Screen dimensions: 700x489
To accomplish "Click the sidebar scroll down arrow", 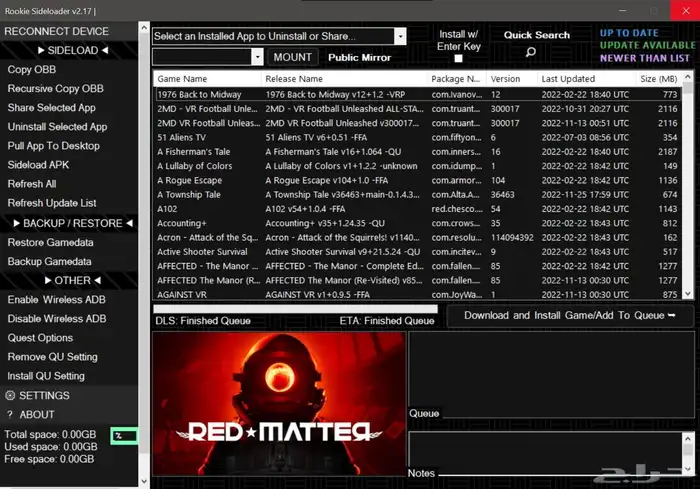I will tap(144, 481).
